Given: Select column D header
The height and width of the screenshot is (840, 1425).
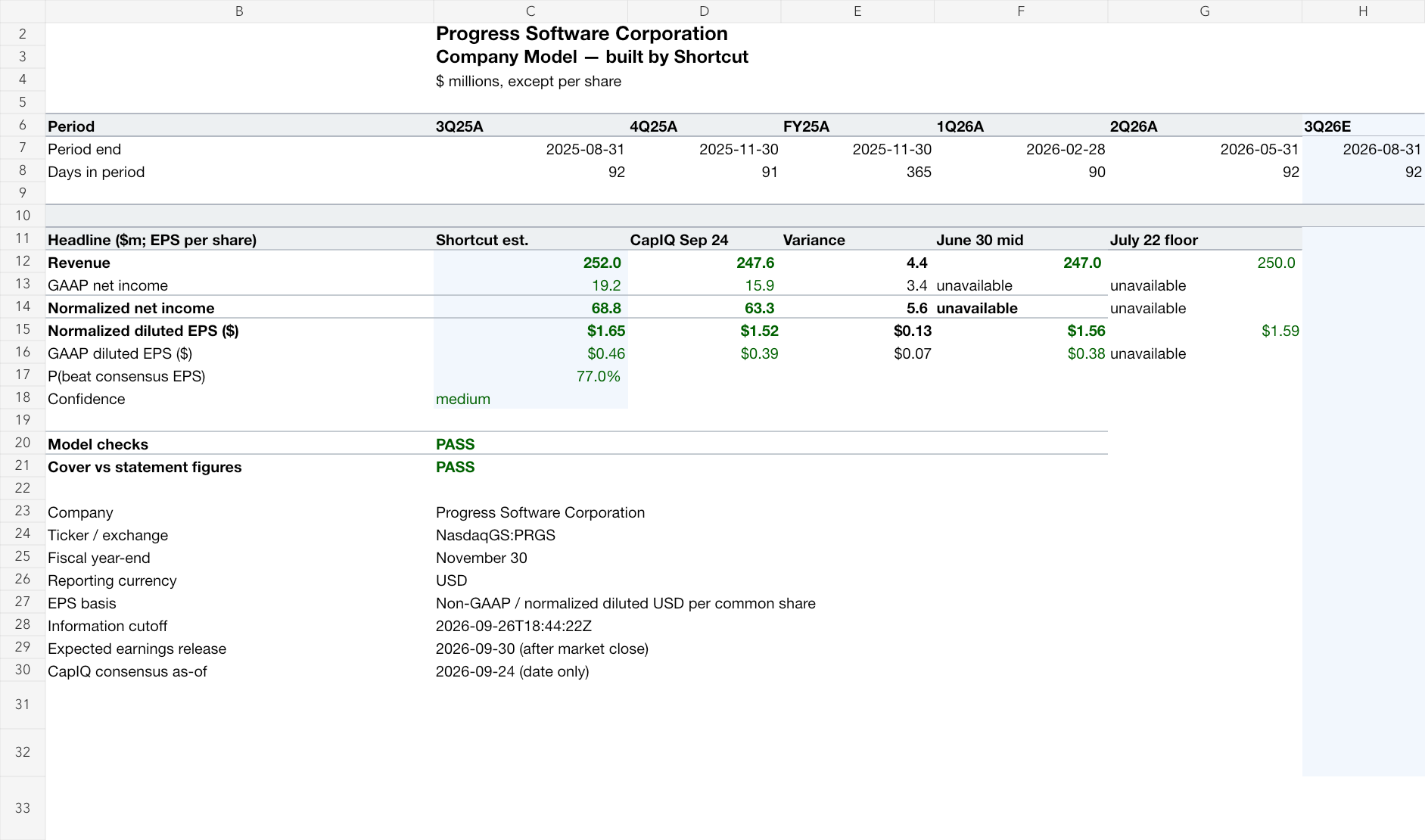Looking at the screenshot, I should [704, 11].
